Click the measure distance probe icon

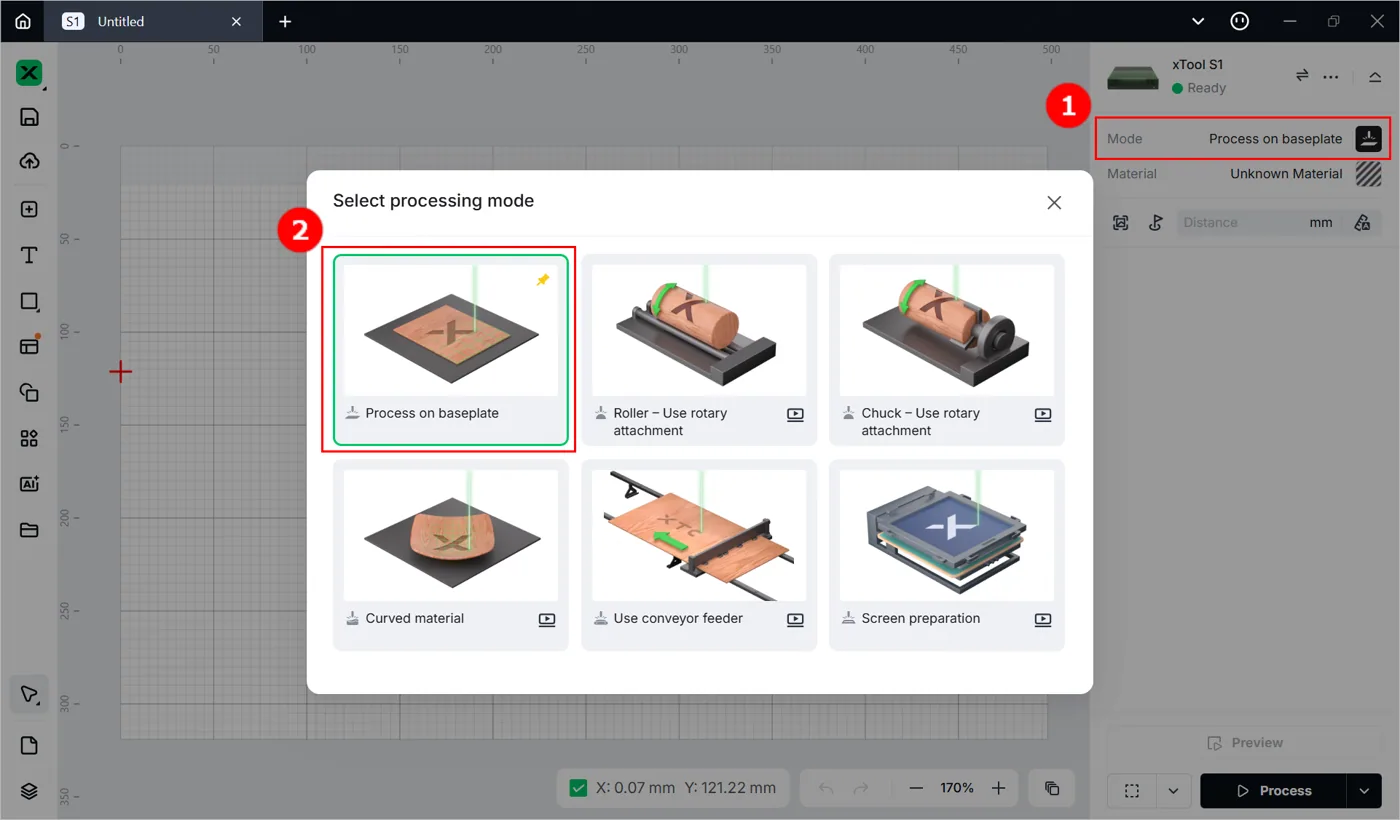coord(1155,223)
